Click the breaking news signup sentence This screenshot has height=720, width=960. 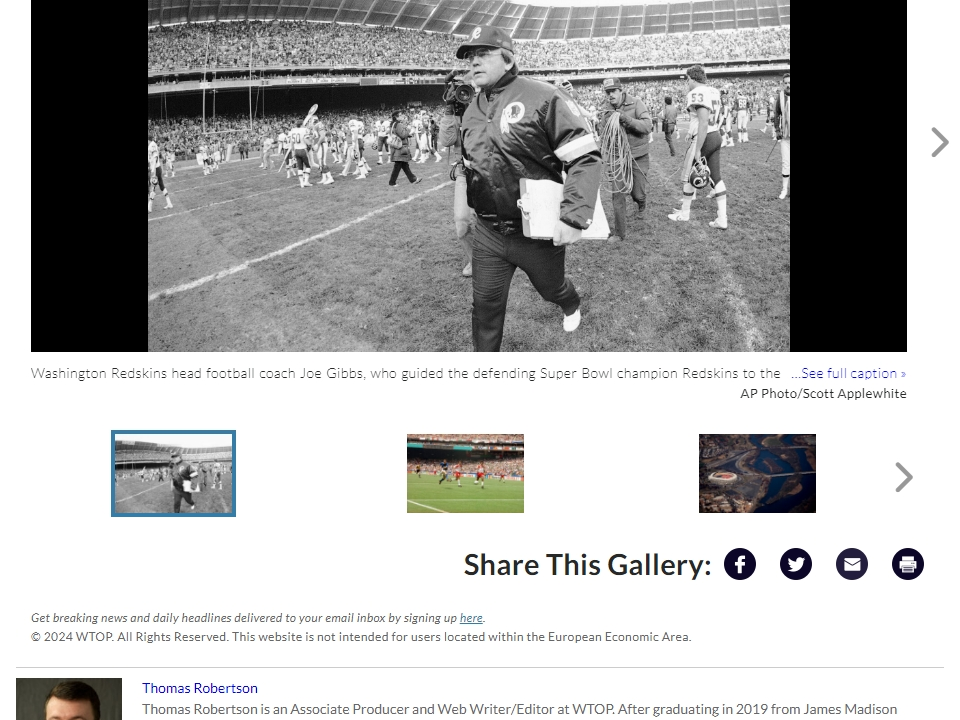pos(258,618)
